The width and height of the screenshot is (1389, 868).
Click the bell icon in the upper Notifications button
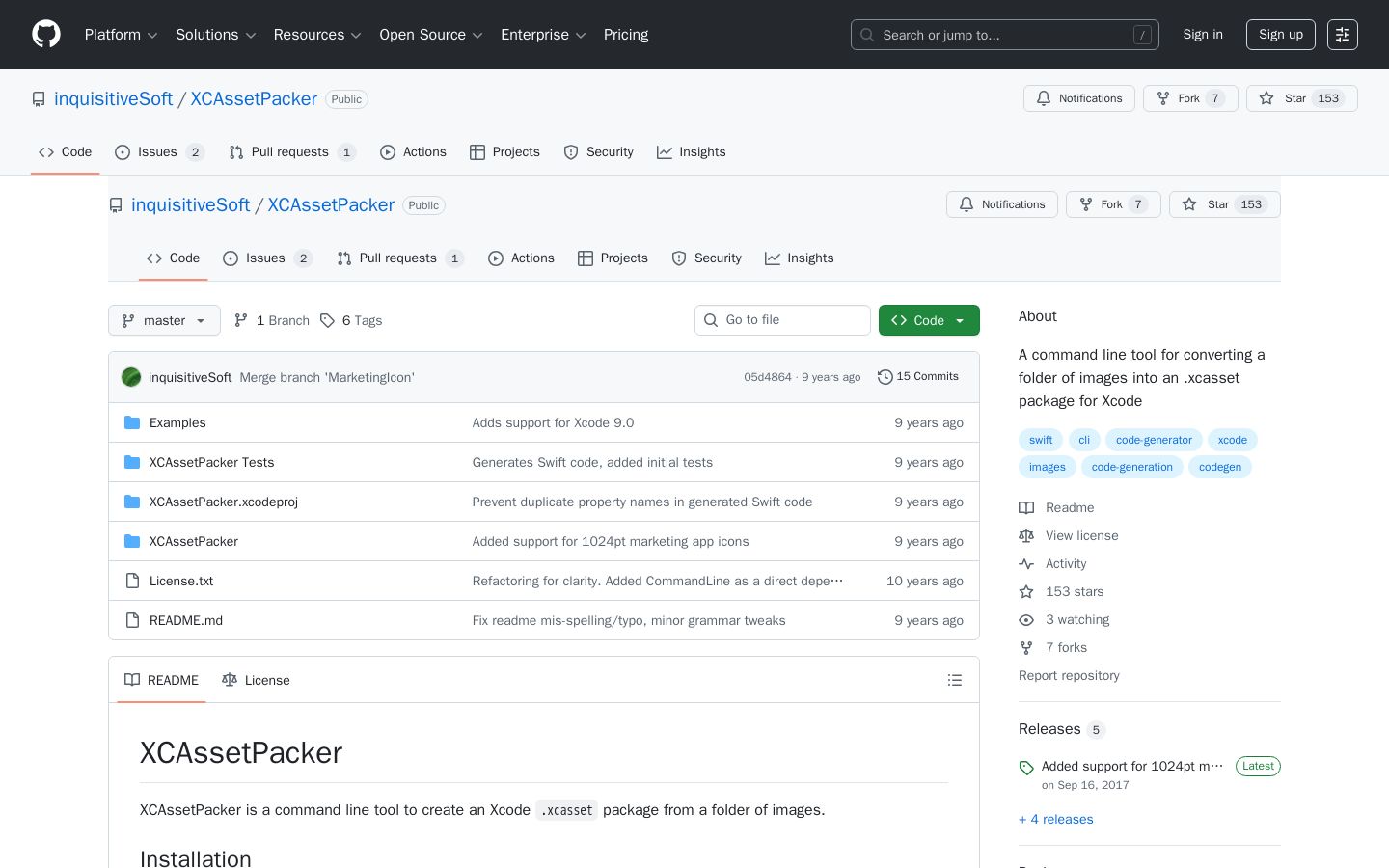(1044, 98)
